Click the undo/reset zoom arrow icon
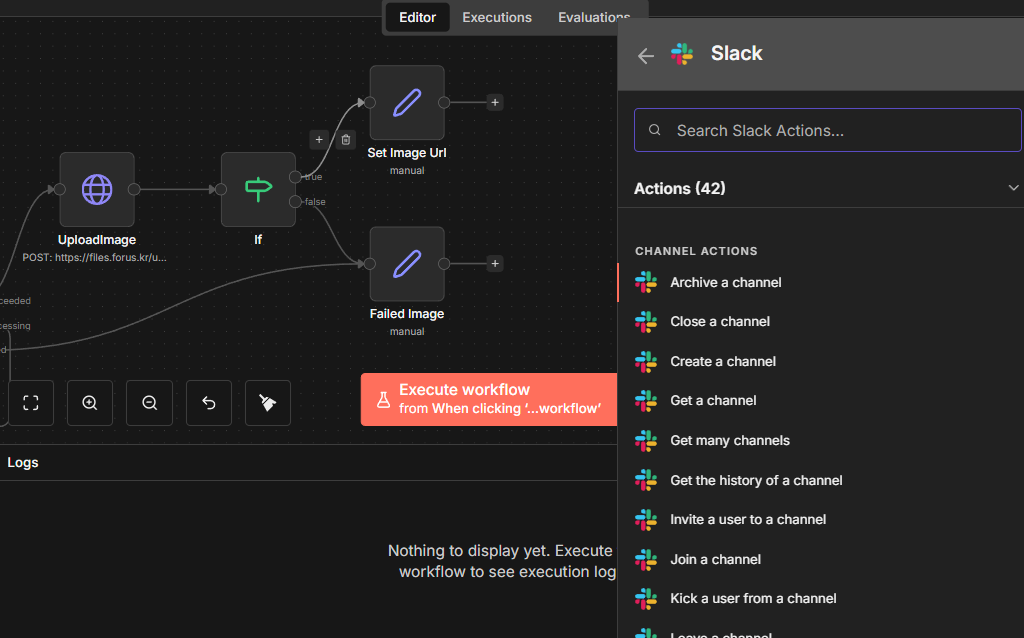The image size is (1024, 638). pos(209,403)
